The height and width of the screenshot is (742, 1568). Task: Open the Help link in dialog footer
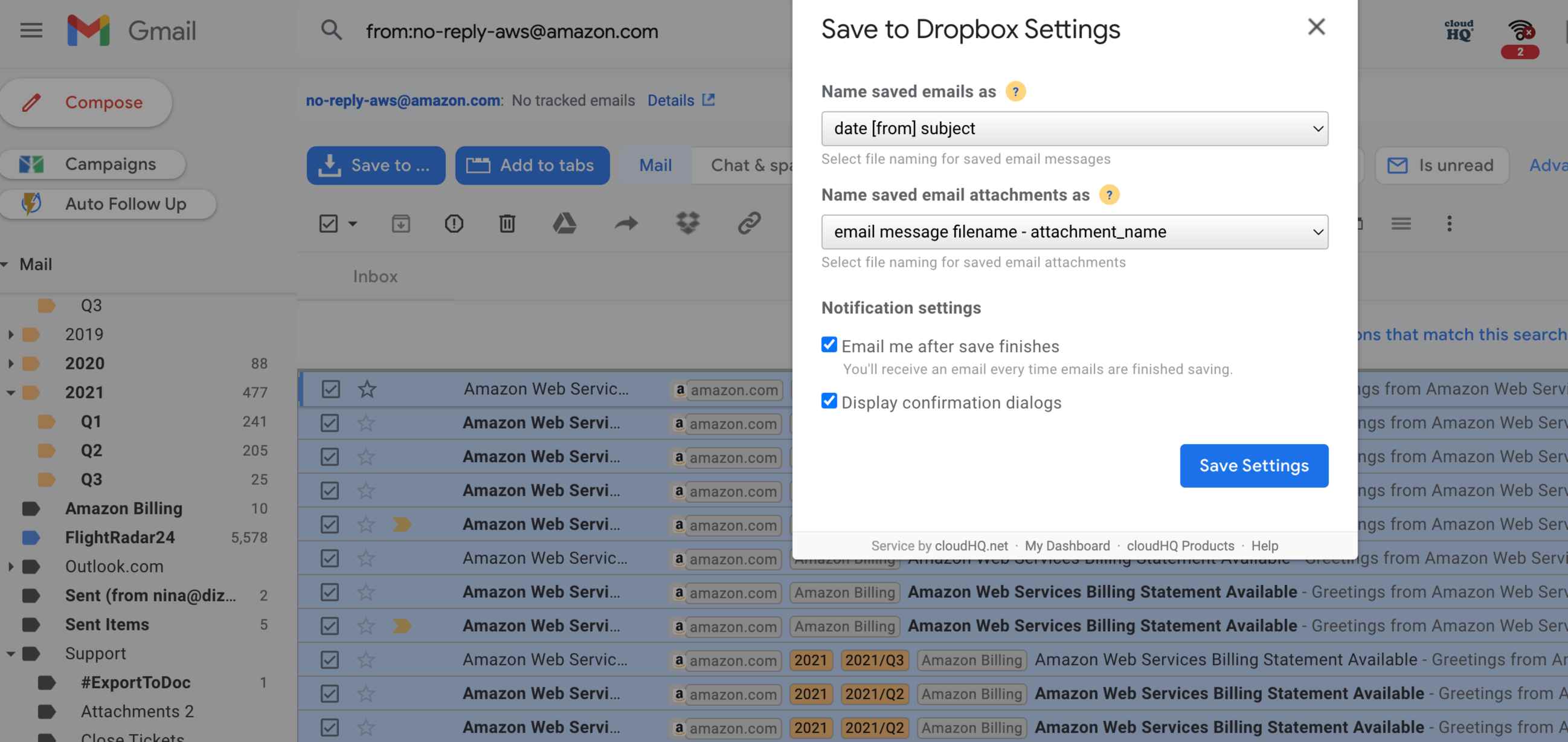point(1264,546)
